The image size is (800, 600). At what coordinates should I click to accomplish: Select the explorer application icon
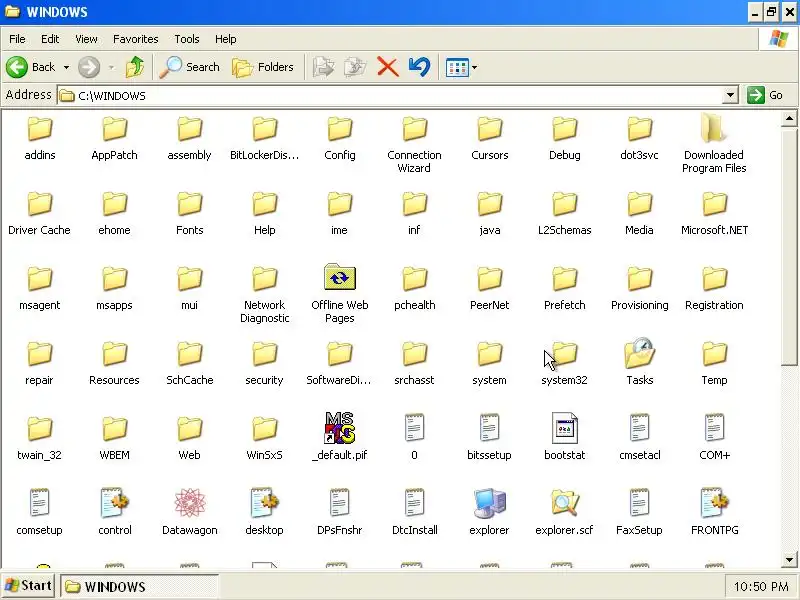[489, 502]
